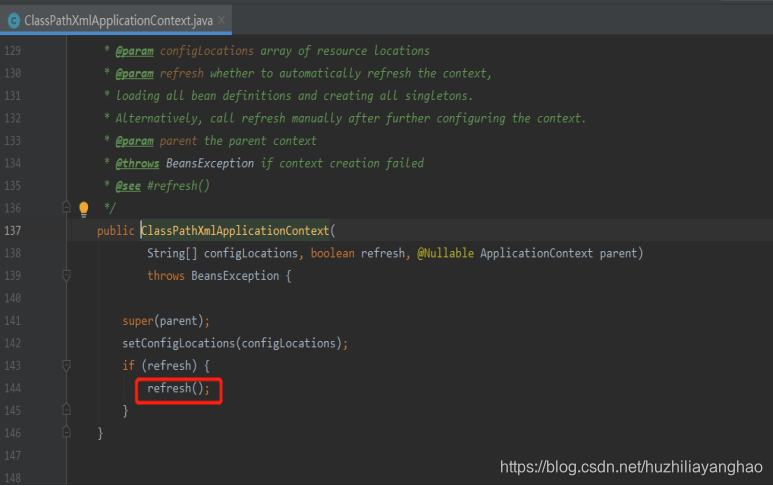Click line number 129 in the gutter

pos(13,50)
